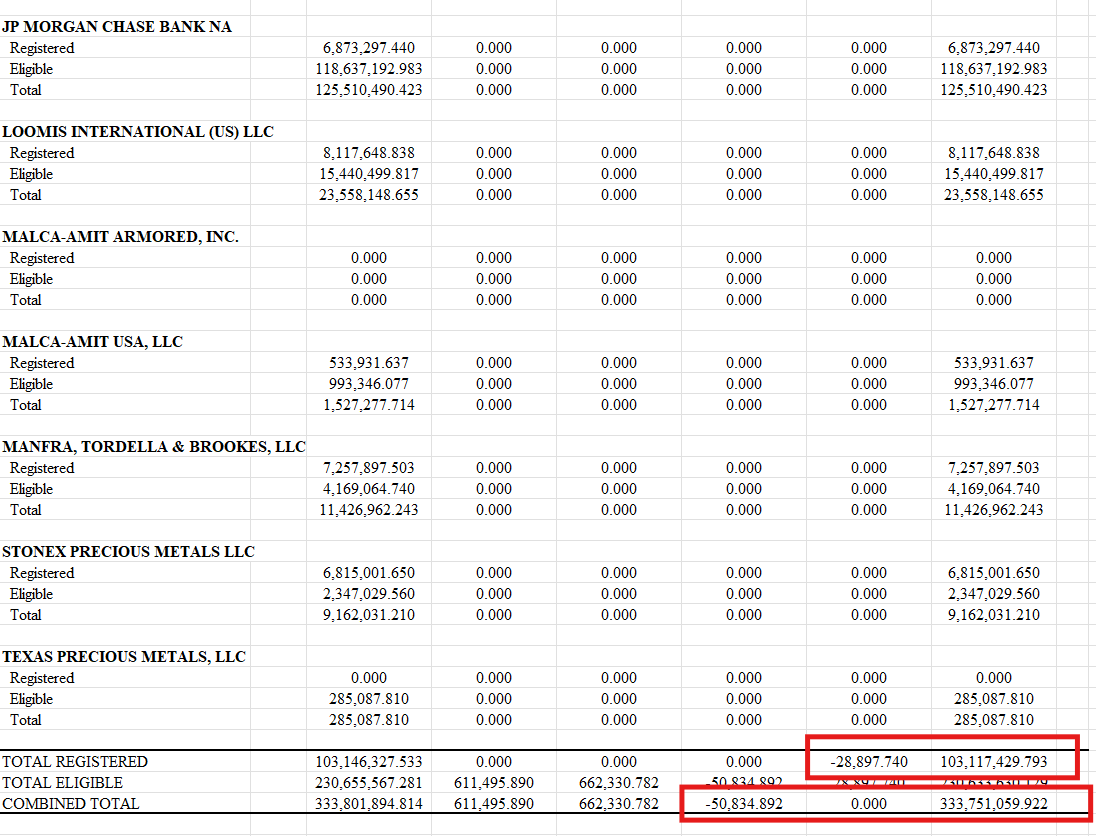1096x836 pixels.
Task: Click 333,801,894.814 in COMBINED TOTAL row
Action: tap(369, 803)
